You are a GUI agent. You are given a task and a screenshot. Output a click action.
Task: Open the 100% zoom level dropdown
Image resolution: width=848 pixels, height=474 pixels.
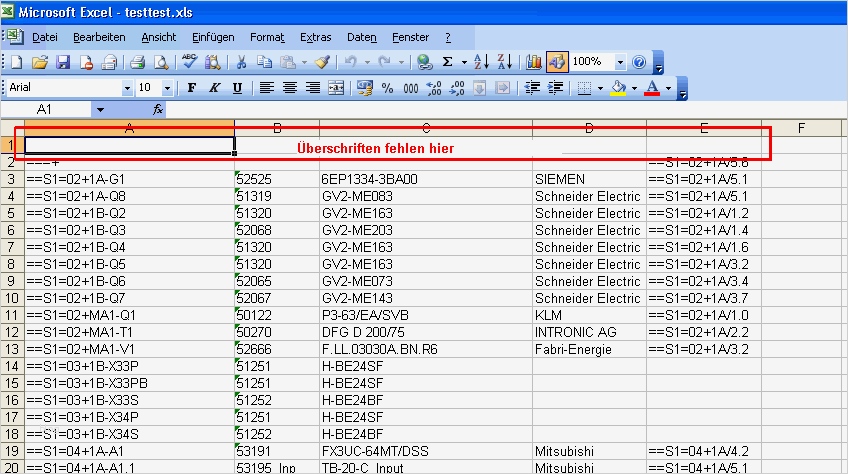[x=620, y=62]
